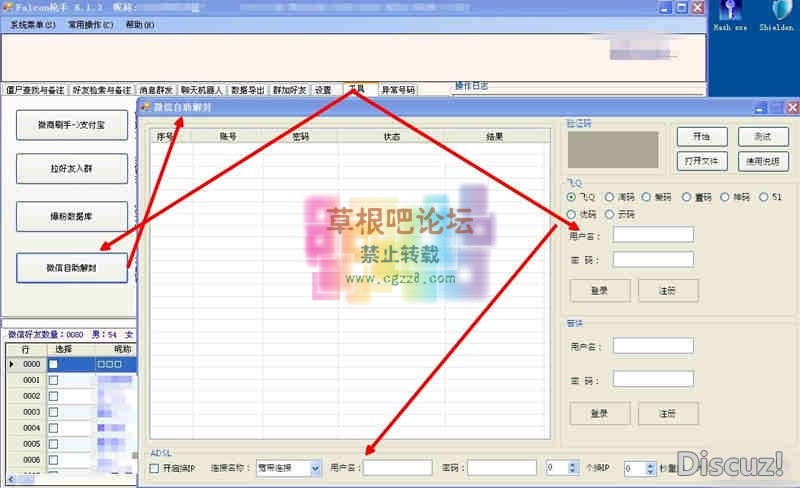Click 注册 in the 飞Q panel
The height and width of the screenshot is (488, 800).
pos(668,290)
